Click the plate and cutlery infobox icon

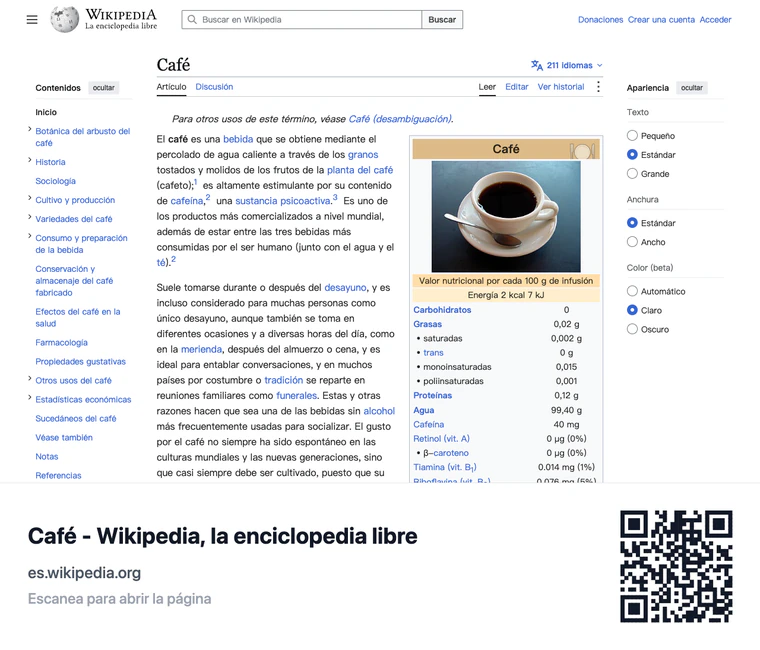pos(582,151)
